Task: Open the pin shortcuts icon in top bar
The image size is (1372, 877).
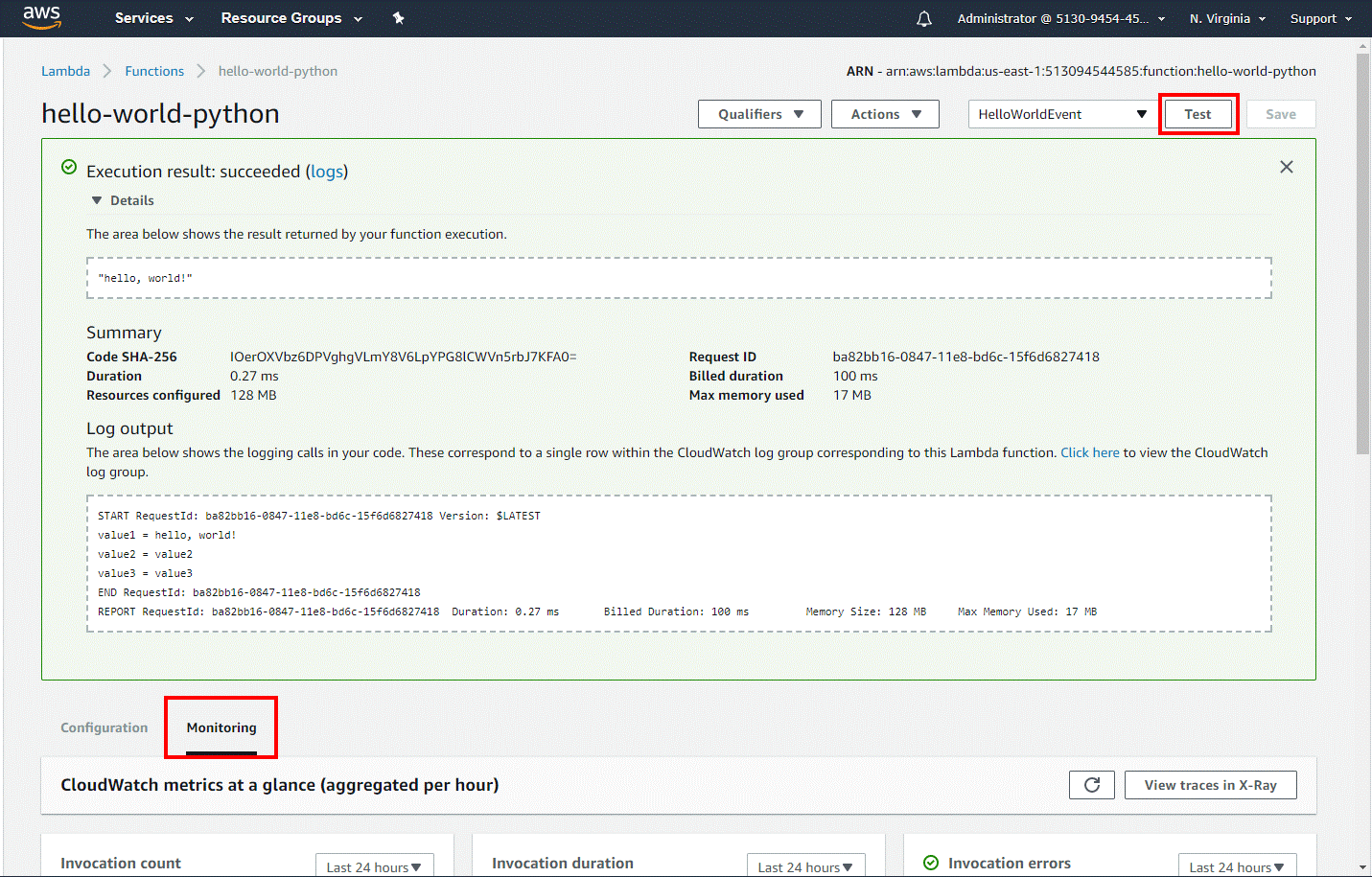Action: 399,18
